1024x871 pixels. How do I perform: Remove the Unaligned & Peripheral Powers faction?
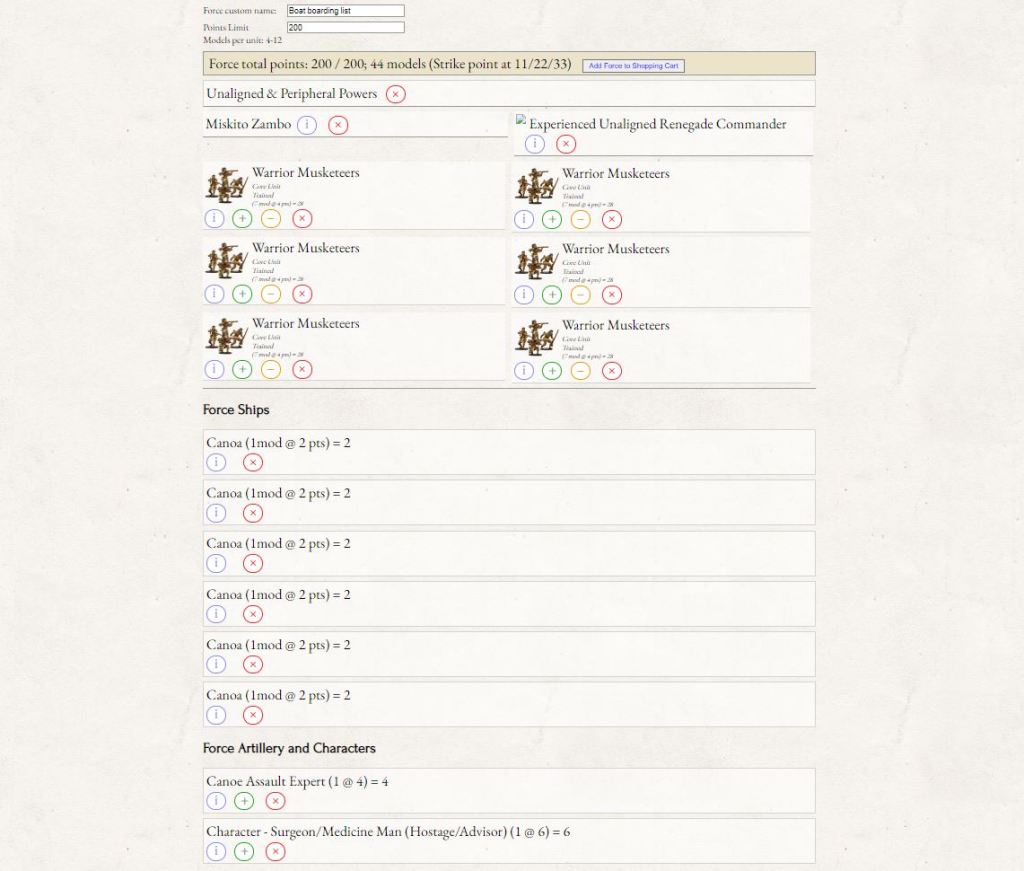[396, 94]
